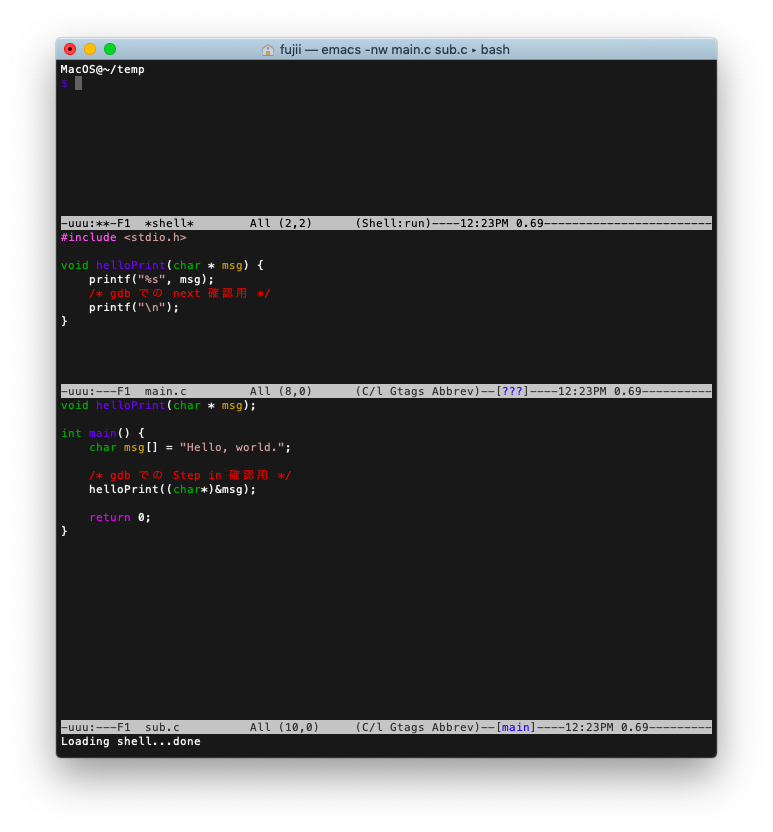Click the yellow minimize window button

click(x=90, y=49)
